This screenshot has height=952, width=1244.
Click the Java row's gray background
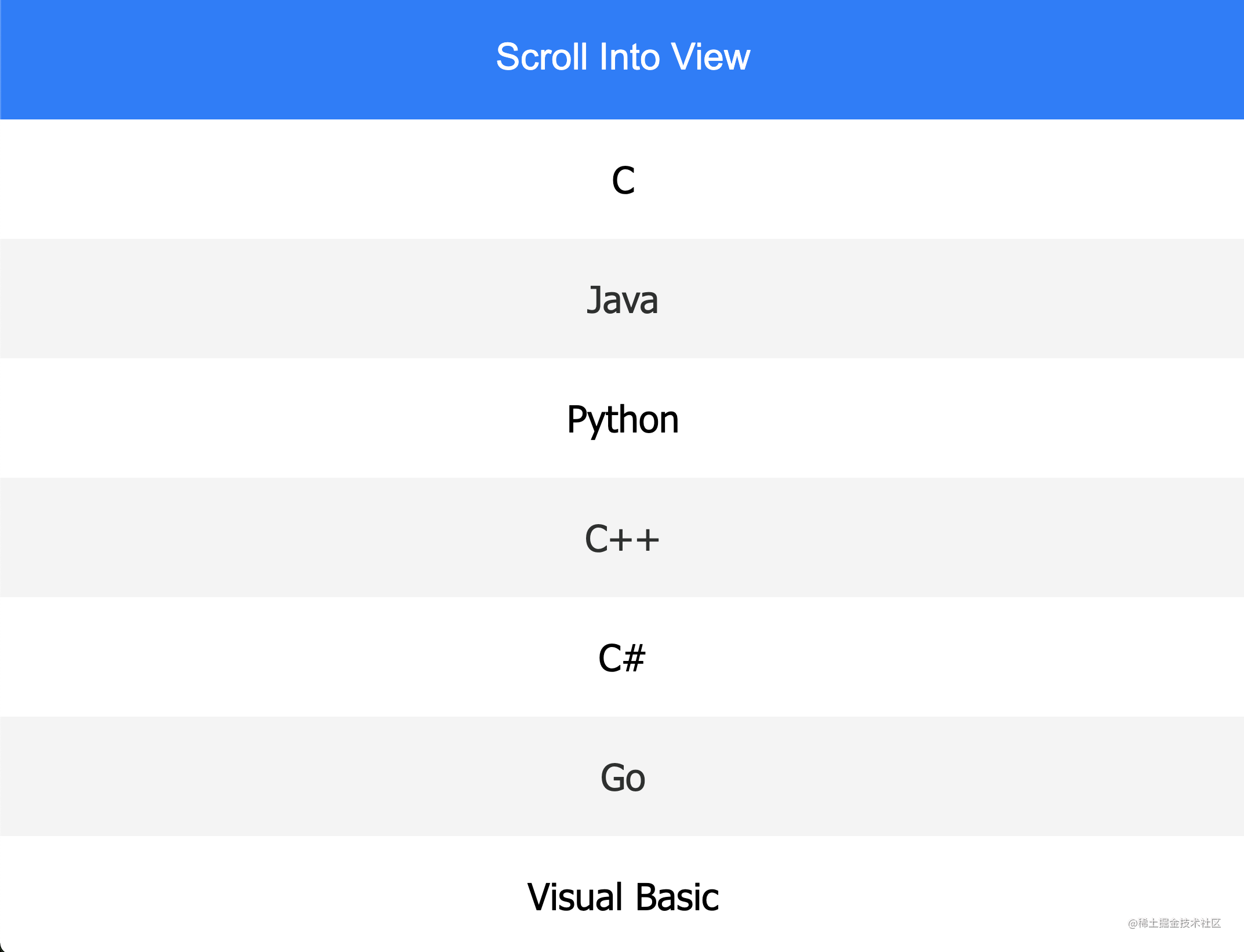pyautogui.click(x=232, y=300)
